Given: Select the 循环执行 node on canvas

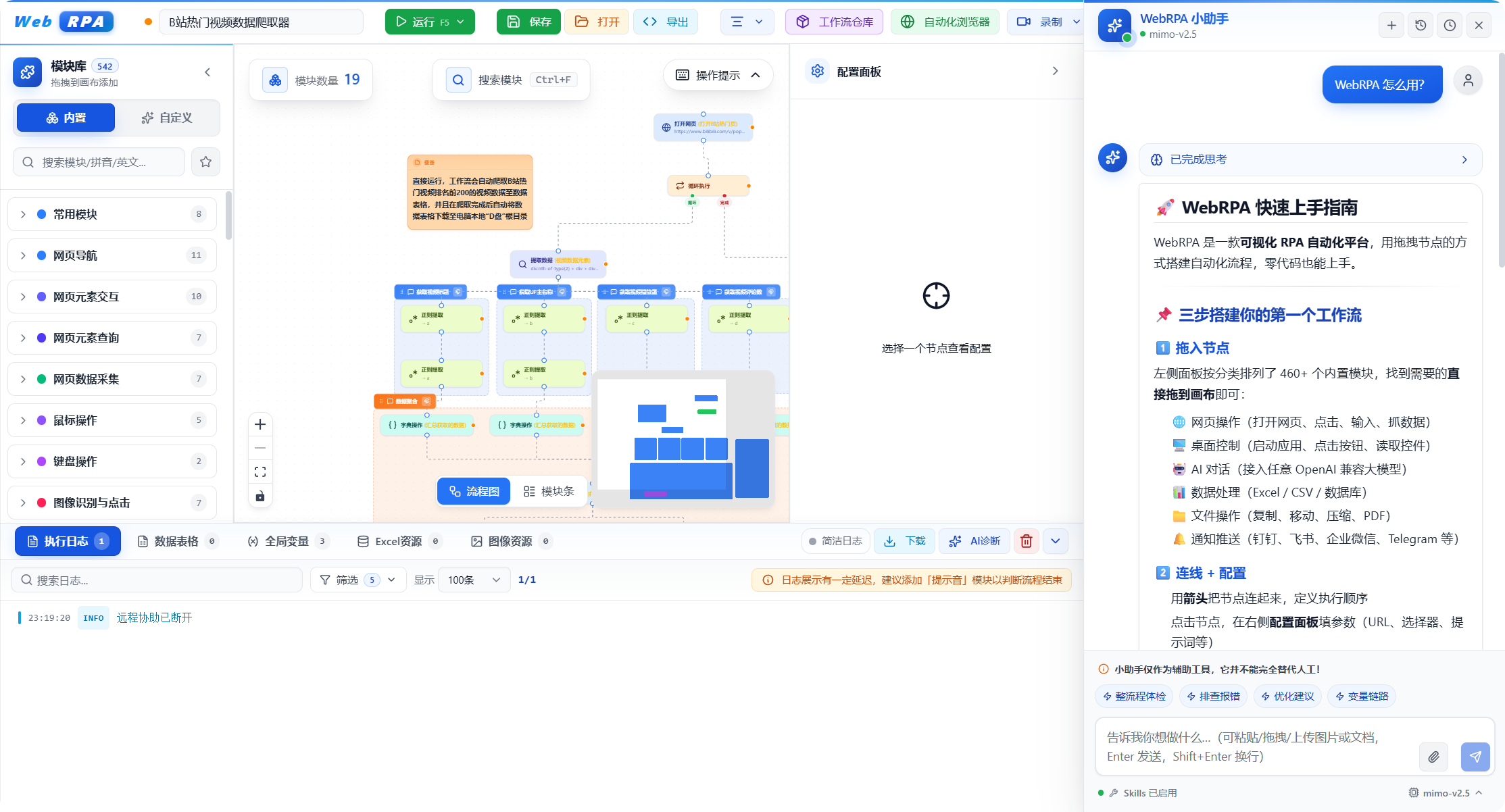Looking at the screenshot, I should click(708, 186).
